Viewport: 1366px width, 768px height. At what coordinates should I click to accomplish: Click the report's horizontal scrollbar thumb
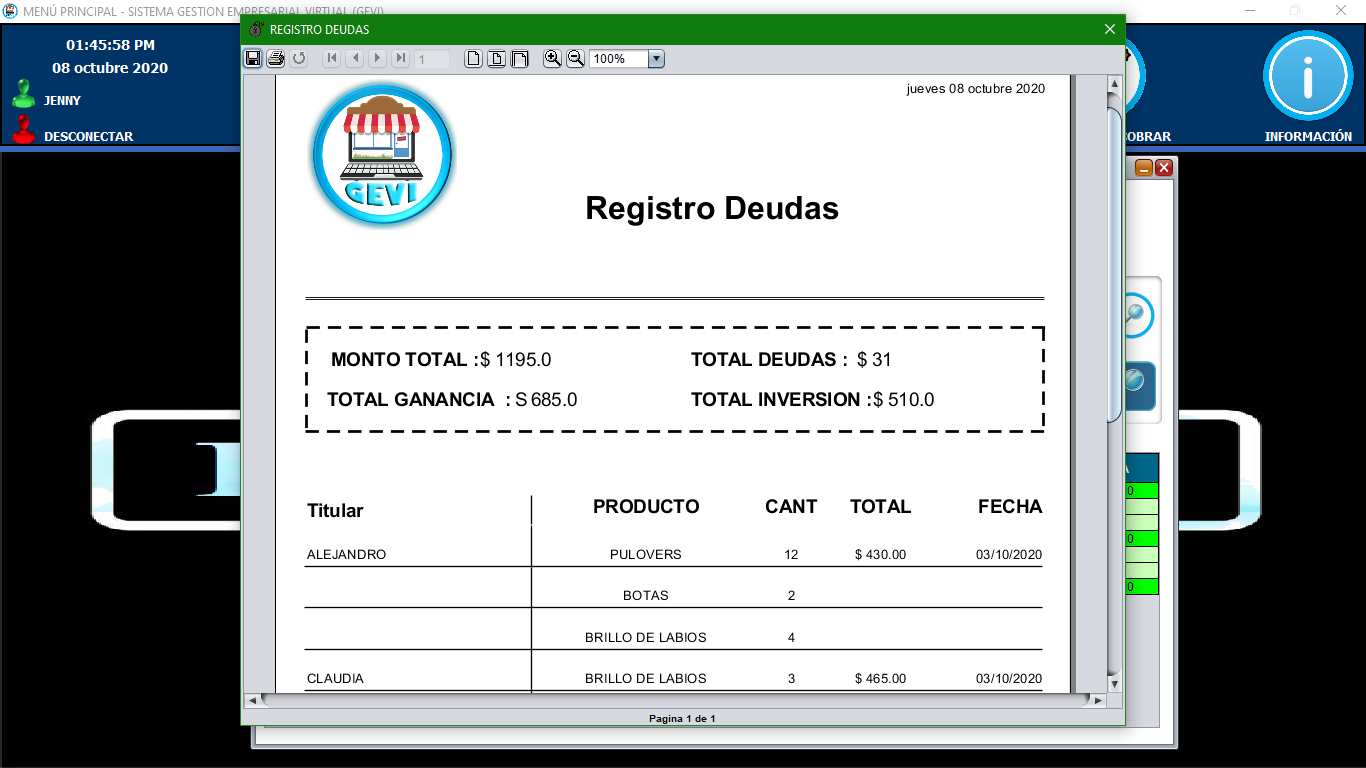[675, 700]
